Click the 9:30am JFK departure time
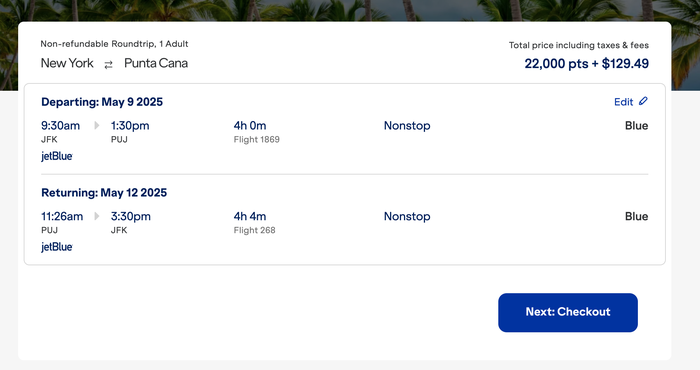Viewport: 700px width, 370px height. 60,125
